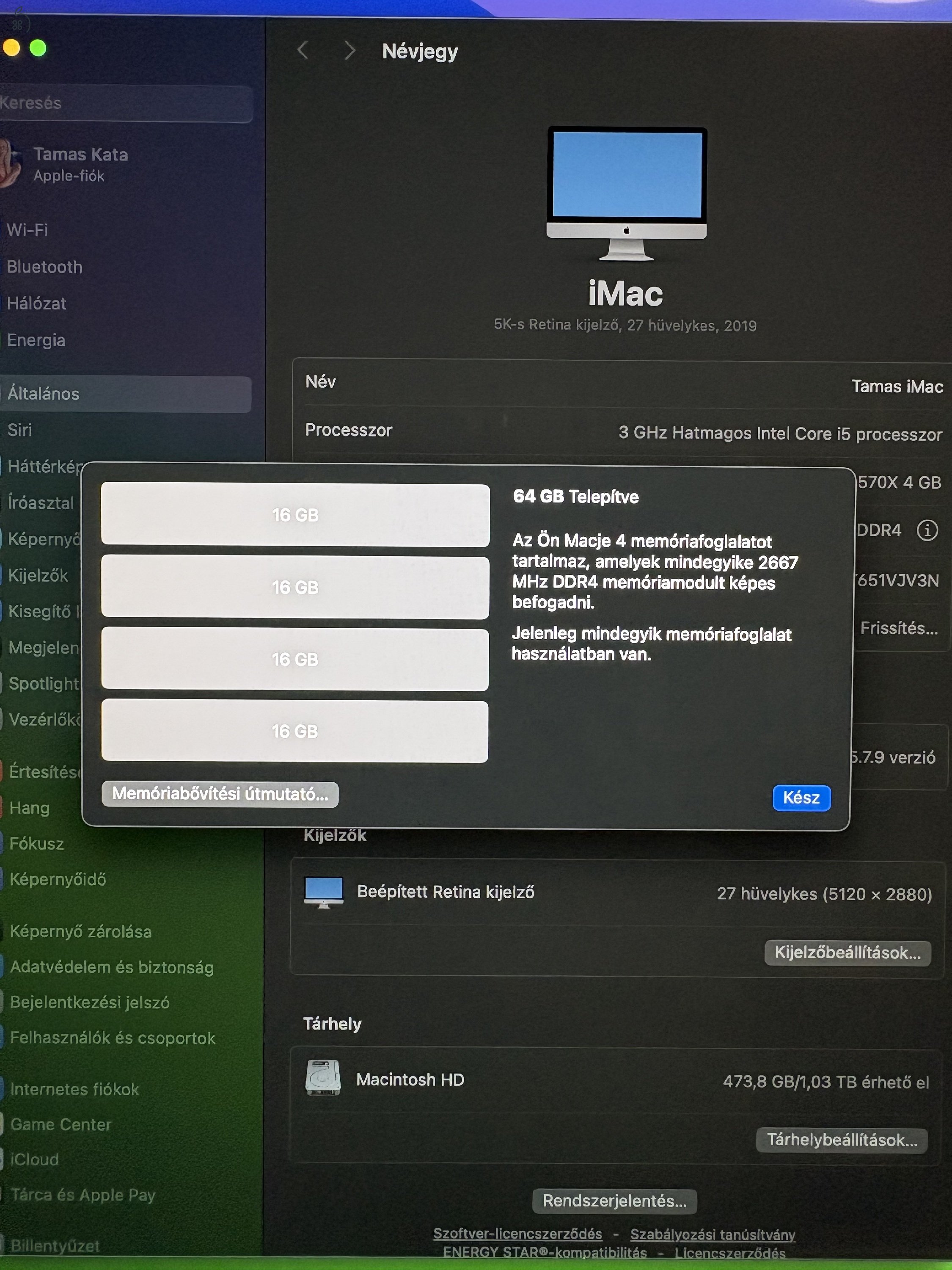The width and height of the screenshot is (952, 1270).
Task: Open the ENERGY STAR-kompatibilitás link
Action: [545, 1252]
